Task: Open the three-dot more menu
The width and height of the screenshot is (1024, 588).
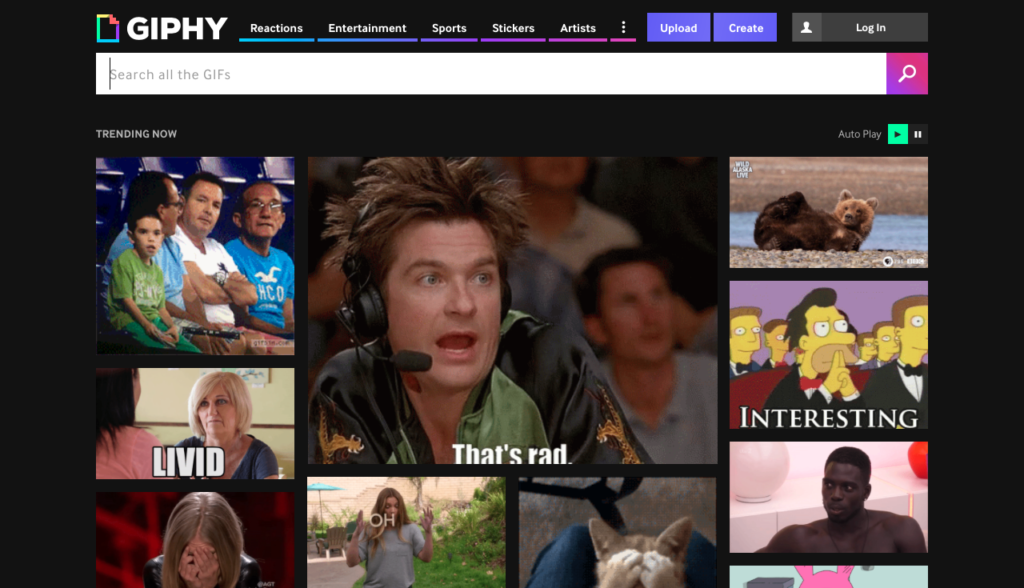Action: 623,27
